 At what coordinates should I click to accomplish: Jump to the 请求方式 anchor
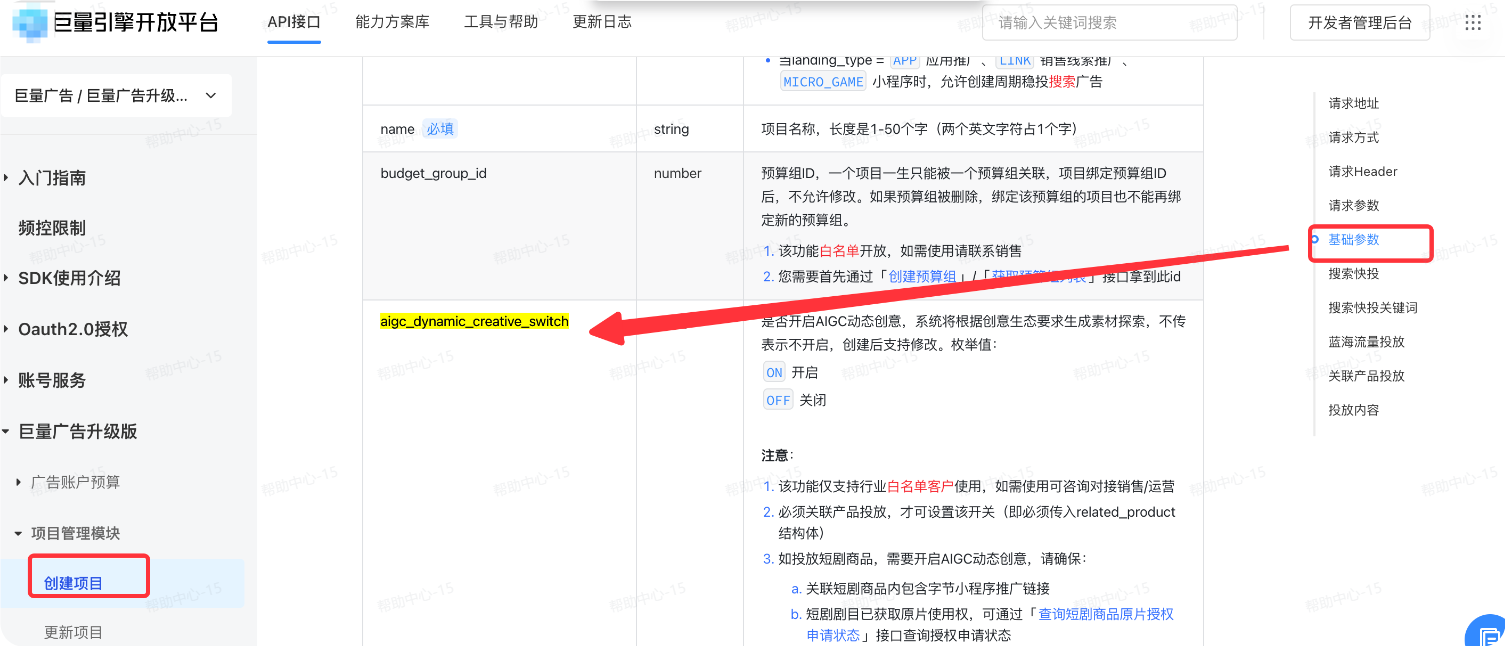1353,137
